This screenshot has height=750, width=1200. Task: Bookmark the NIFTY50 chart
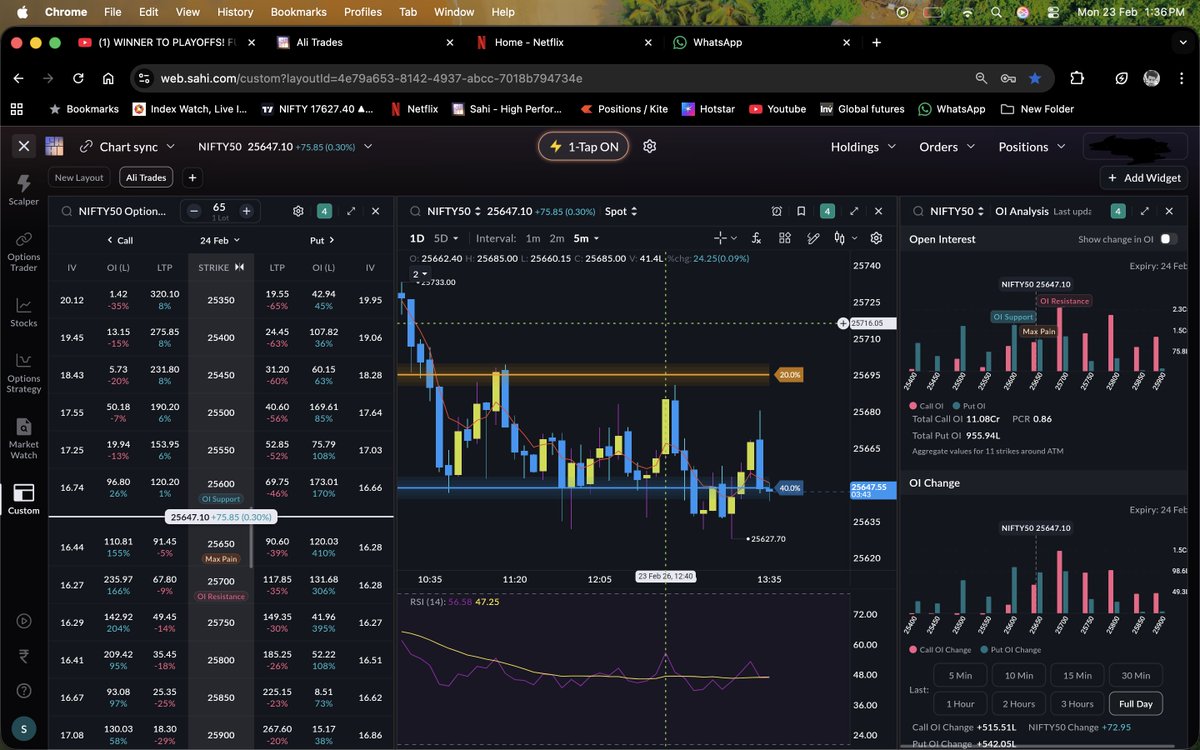[801, 211]
